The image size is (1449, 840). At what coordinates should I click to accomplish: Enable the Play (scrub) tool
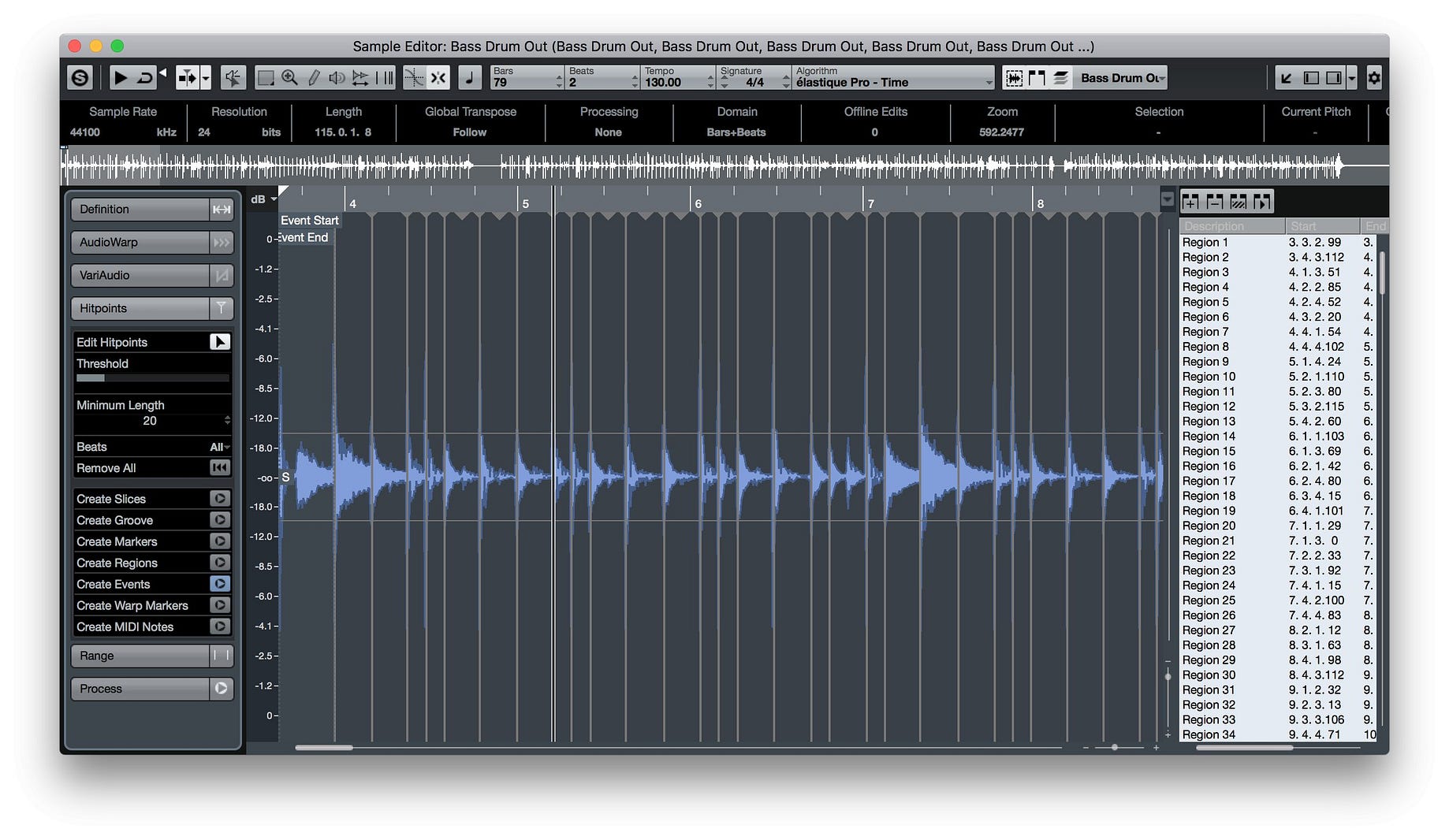(337, 77)
